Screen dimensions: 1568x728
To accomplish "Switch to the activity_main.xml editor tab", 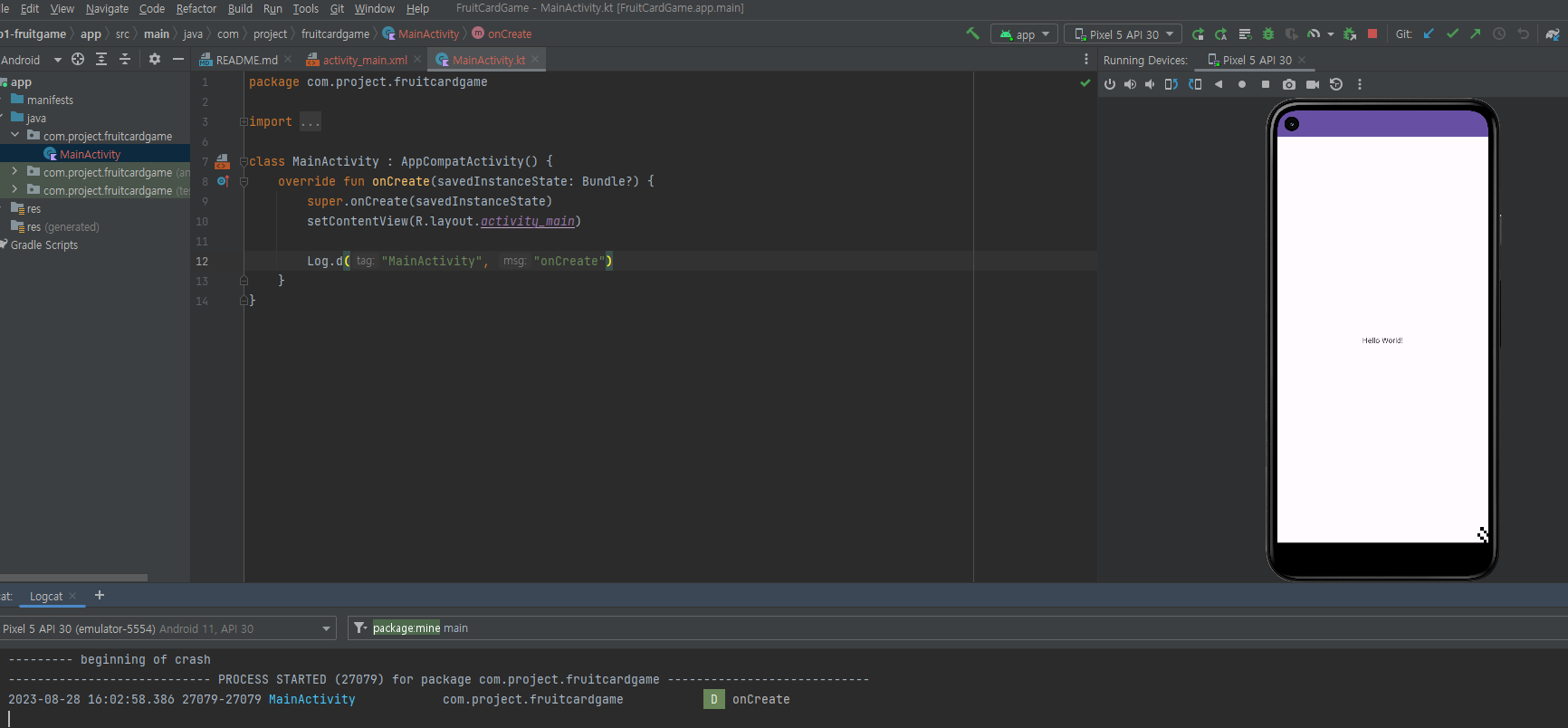I will click(x=365, y=60).
